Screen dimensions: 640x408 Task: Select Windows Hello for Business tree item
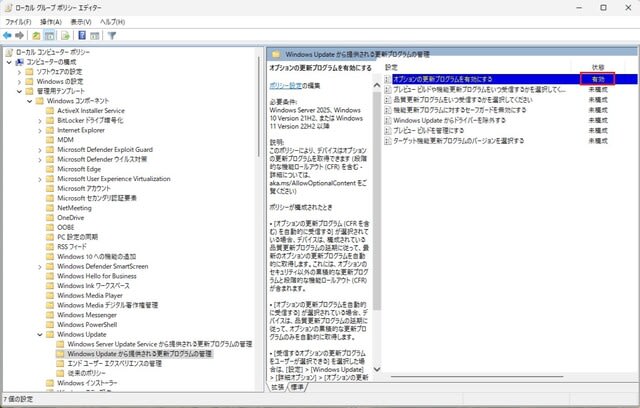97,276
